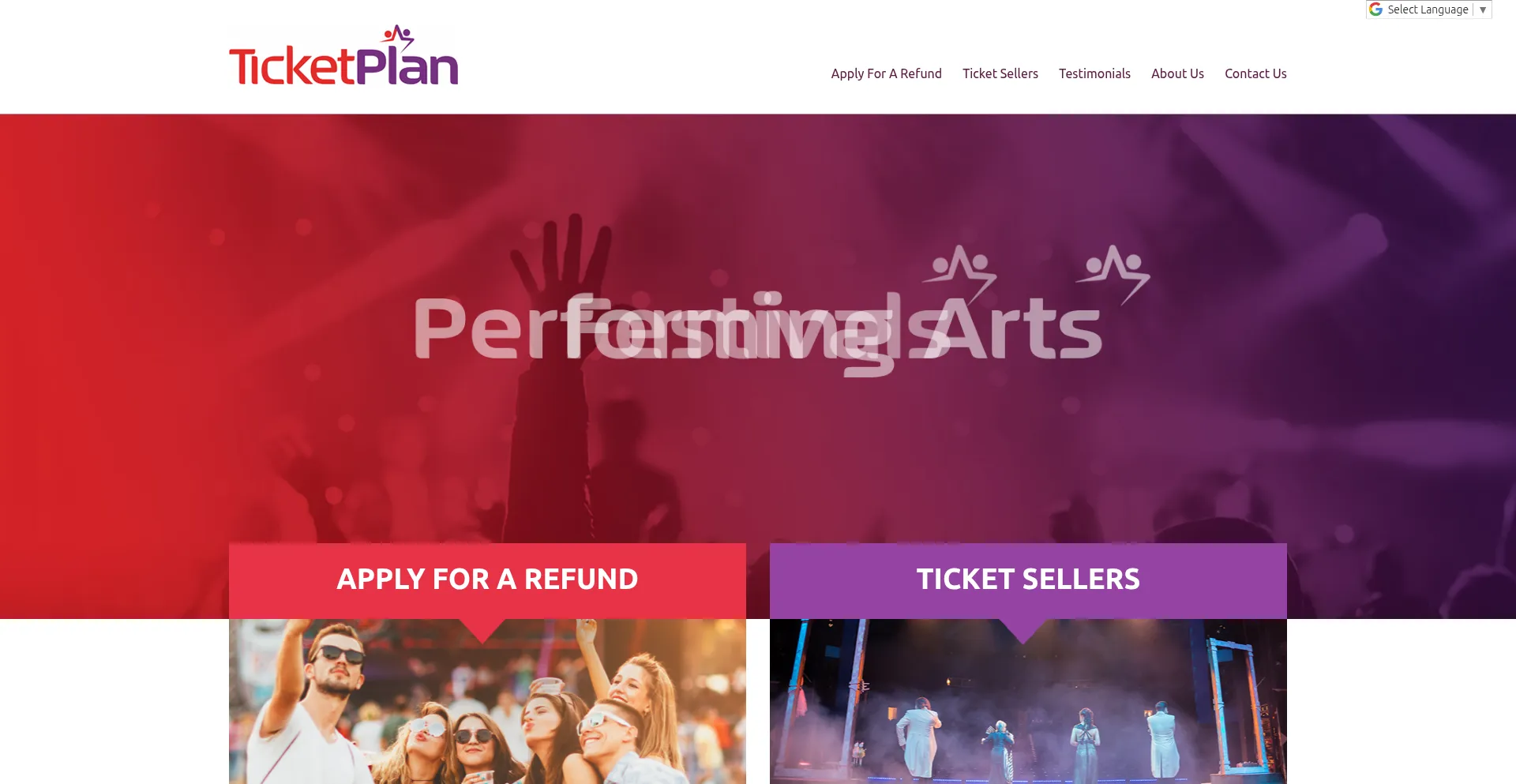Visit the About Us page link
Image resolution: width=1516 pixels, height=784 pixels.
1177,73
